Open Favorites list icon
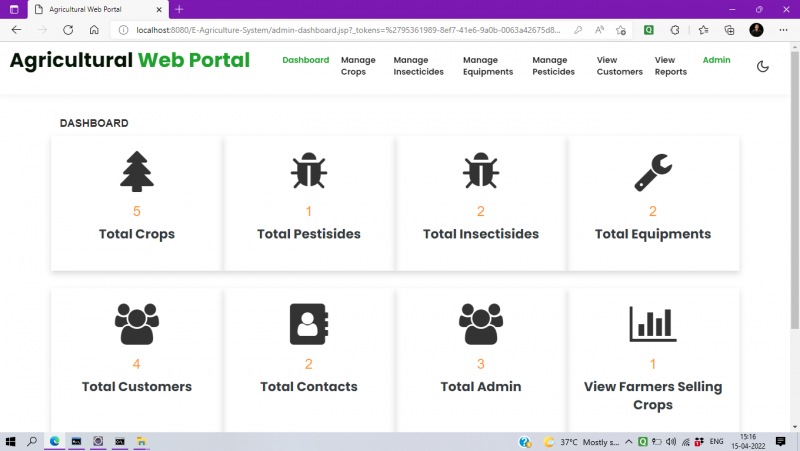The image size is (800, 451). (704, 30)
